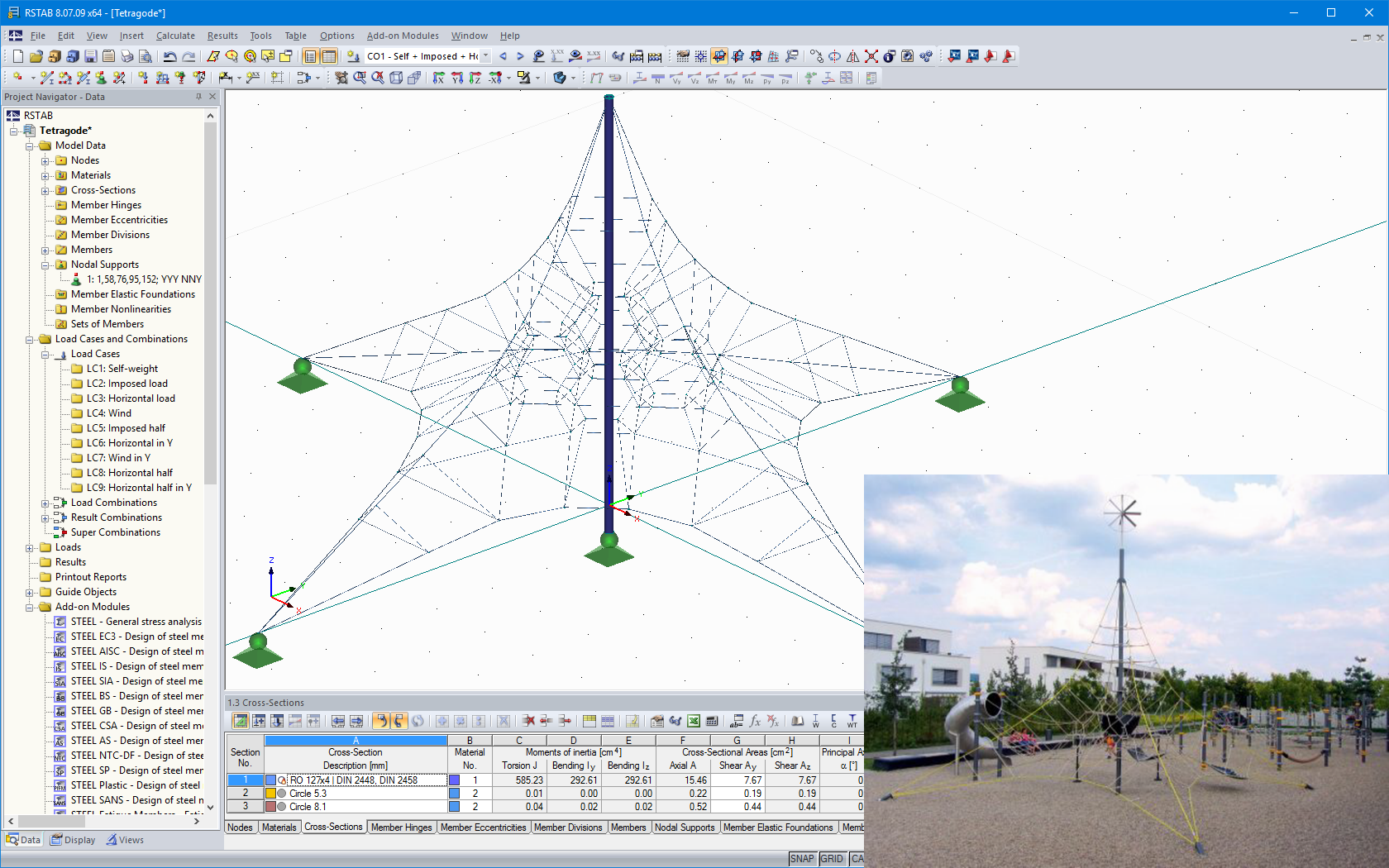The image size is (1389, 868).
Task: Toggle the Table panel button
Action: (328, 56)
